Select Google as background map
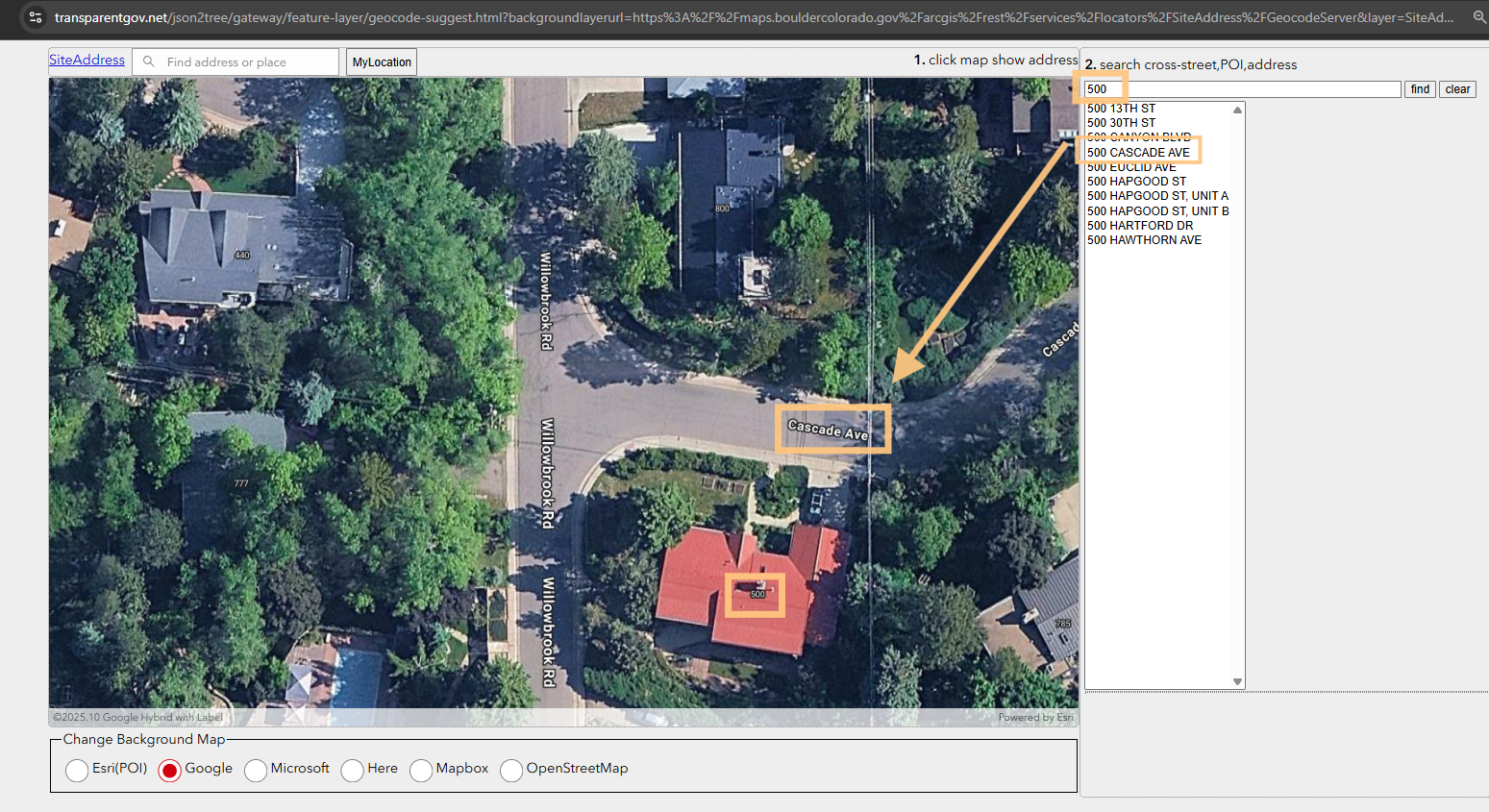1489x812 pixels. (x=169, y=770)
